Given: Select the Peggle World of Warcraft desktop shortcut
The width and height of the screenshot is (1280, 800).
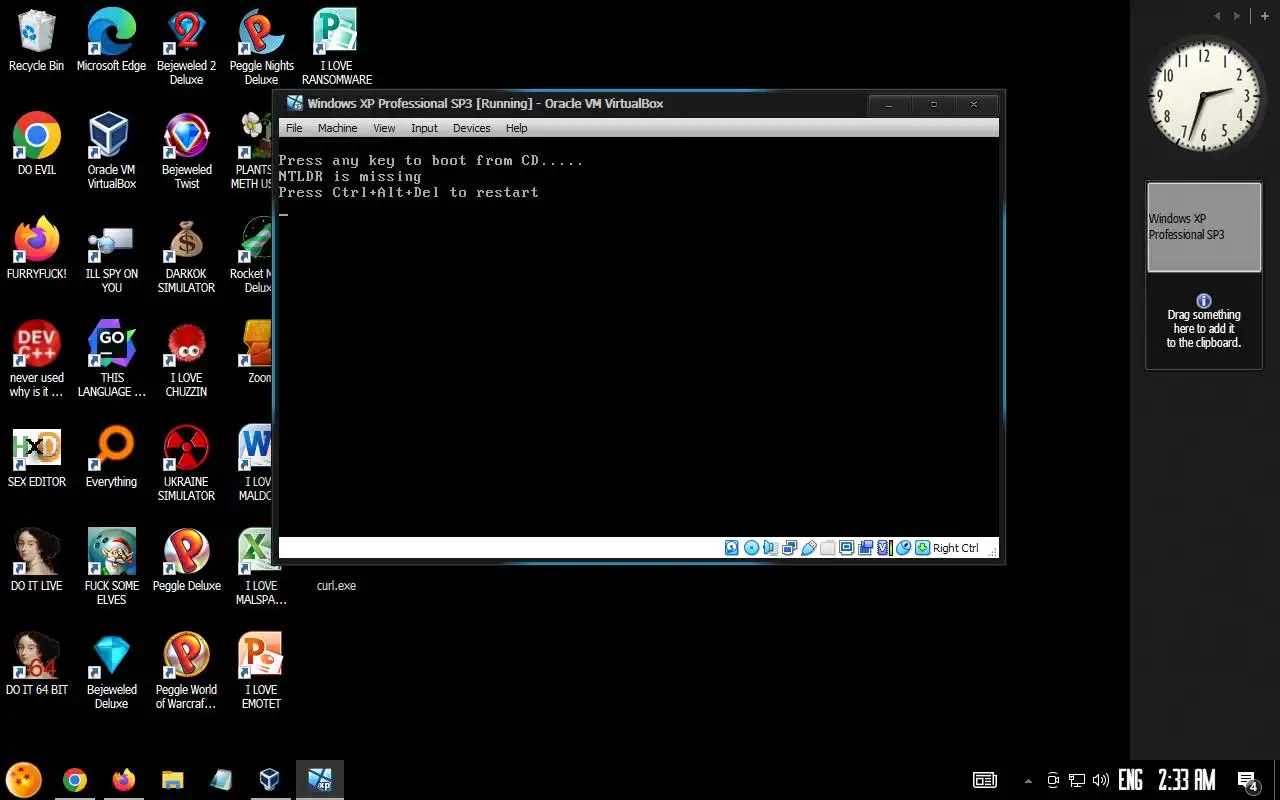Looking at the screenshot, I should pos(186,672).
